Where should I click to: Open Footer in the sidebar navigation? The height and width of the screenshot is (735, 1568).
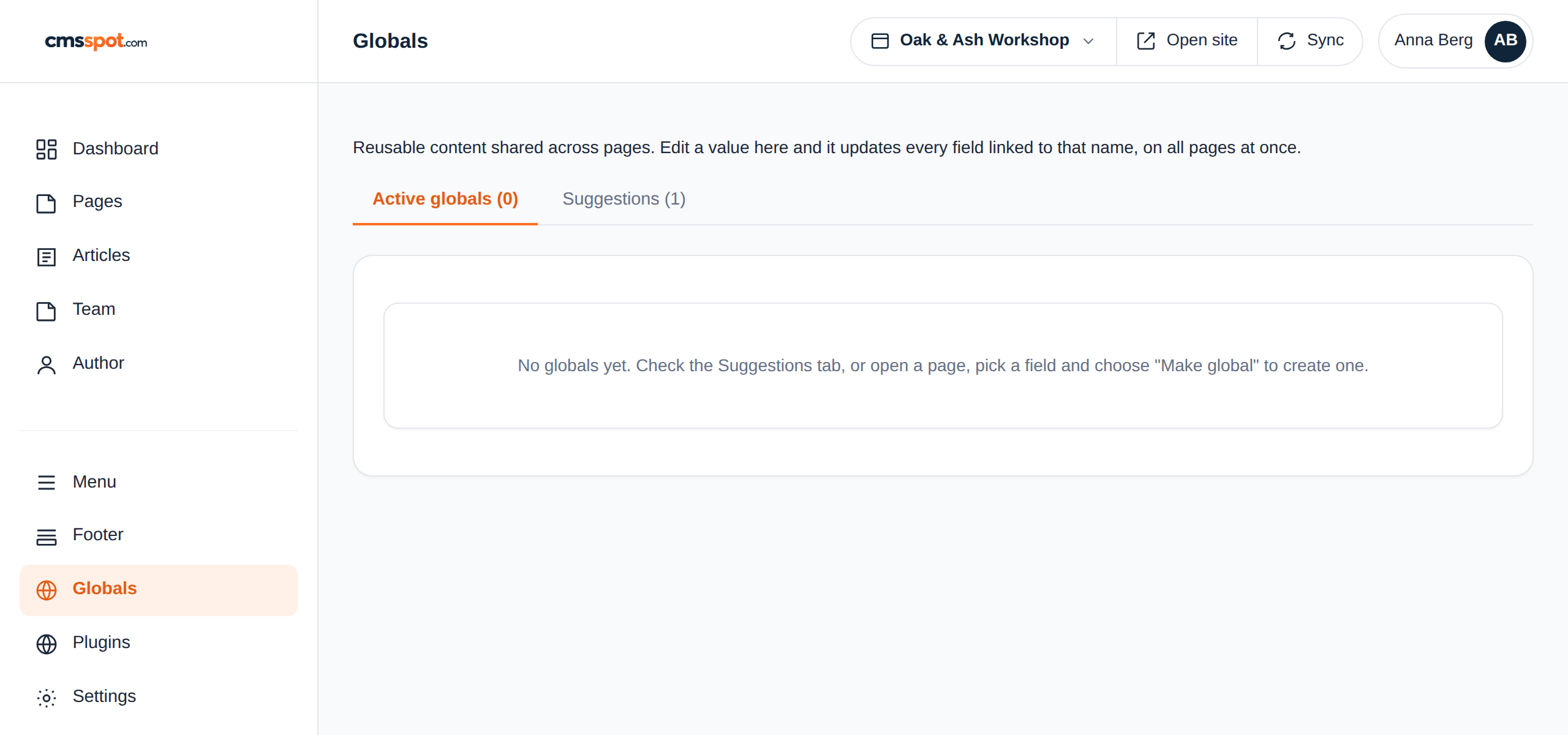pyautogui.click(x=159, y=535)
